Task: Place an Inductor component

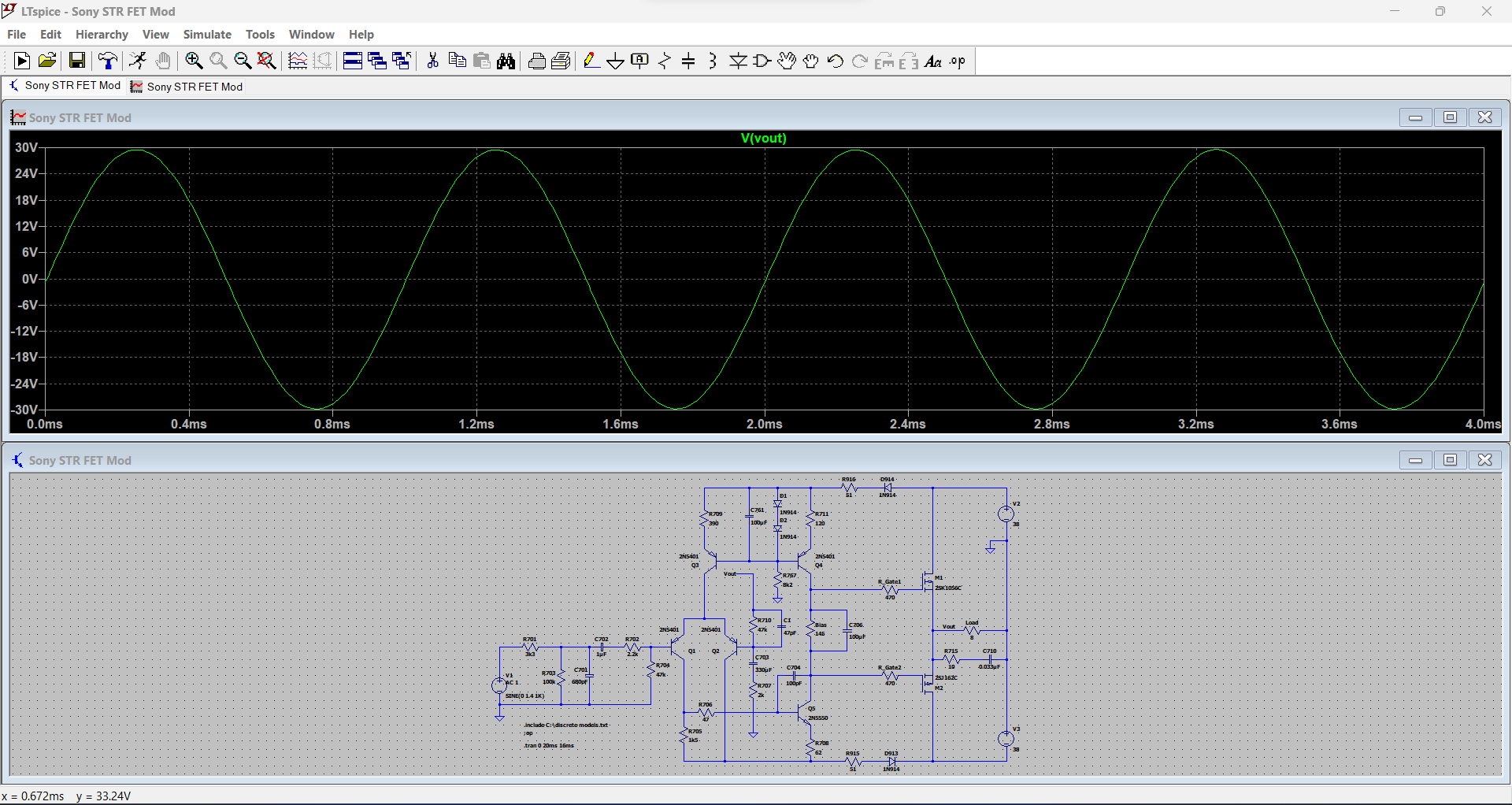Action: [713, 61]
